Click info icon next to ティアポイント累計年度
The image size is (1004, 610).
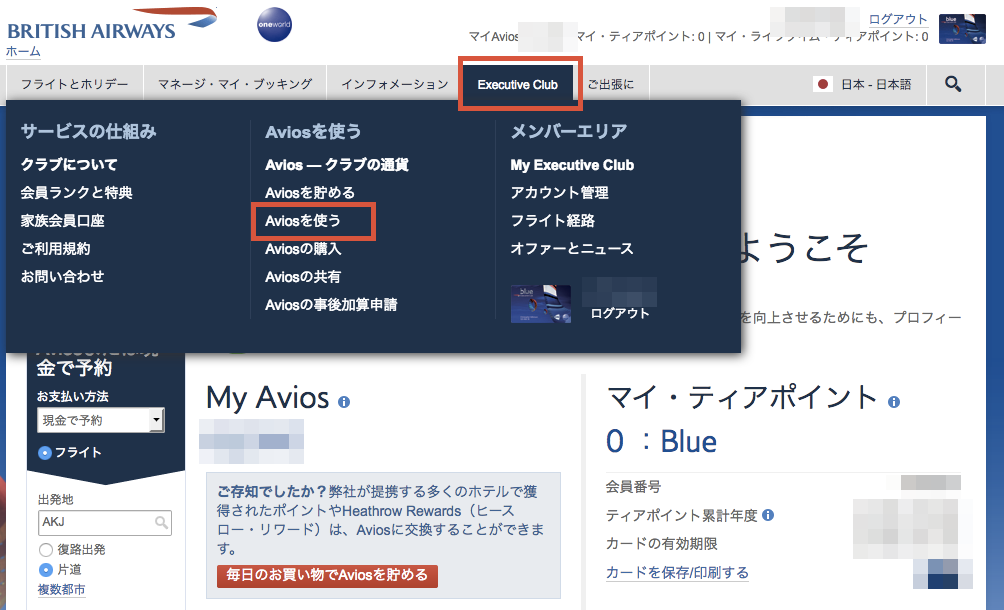[768, 515]
